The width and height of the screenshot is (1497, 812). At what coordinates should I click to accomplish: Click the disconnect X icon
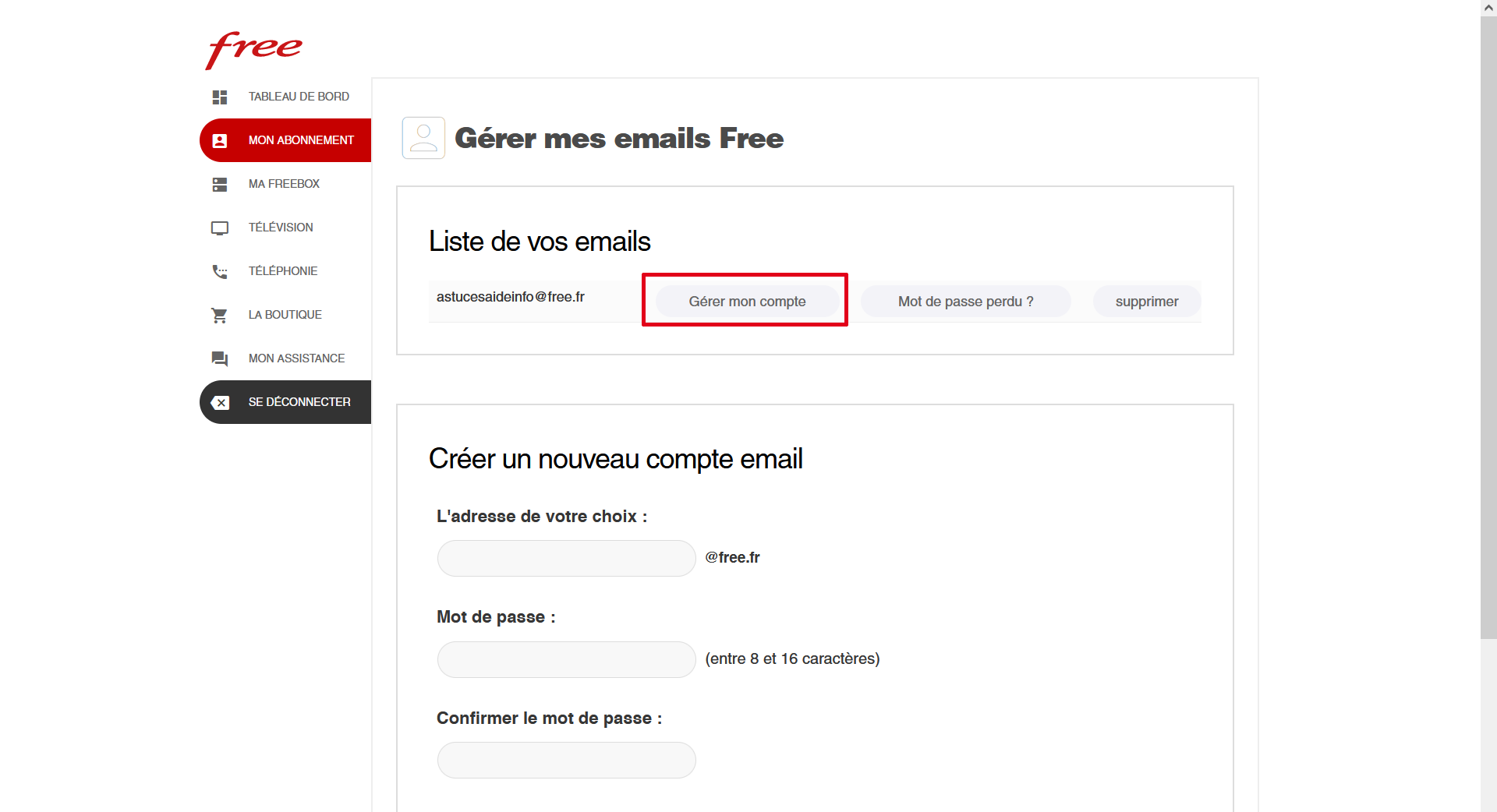click(x=220, y=402)
